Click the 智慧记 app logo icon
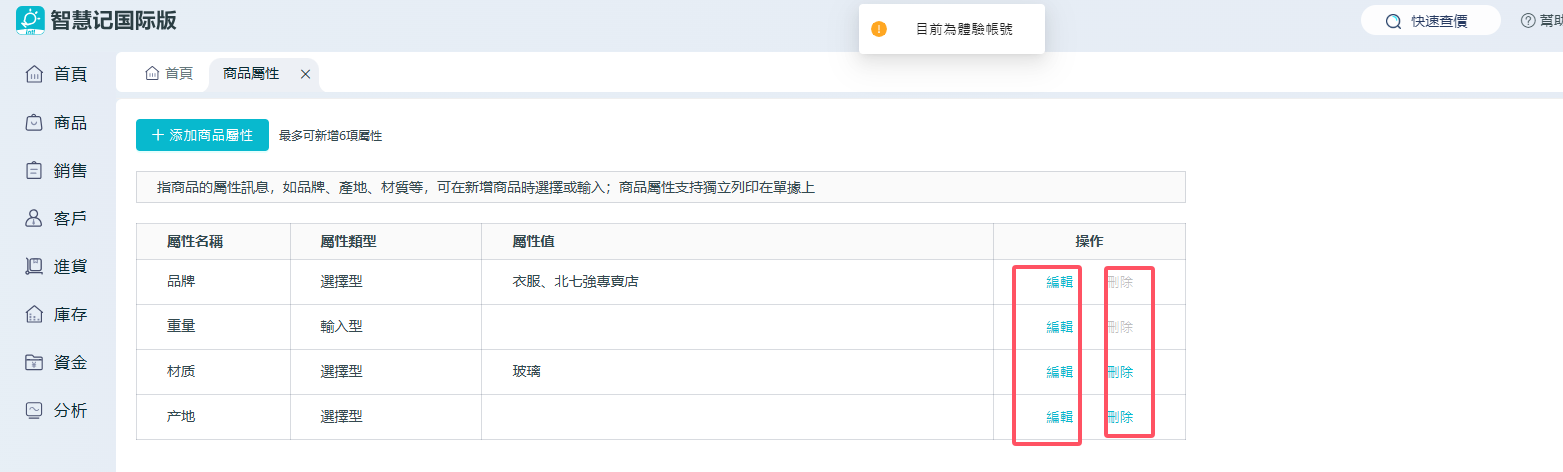 coord(30,20)
